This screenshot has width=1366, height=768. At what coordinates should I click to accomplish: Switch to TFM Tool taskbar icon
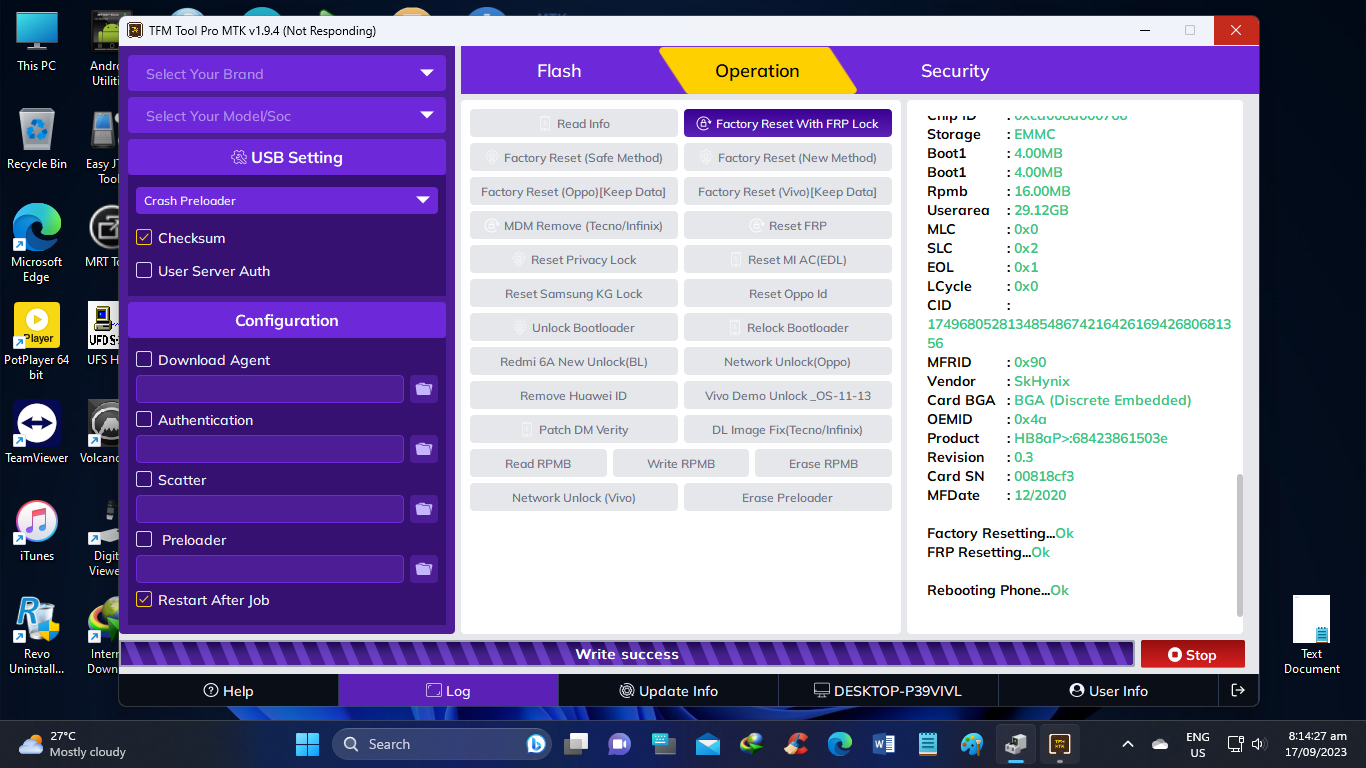pos(1060,744)
